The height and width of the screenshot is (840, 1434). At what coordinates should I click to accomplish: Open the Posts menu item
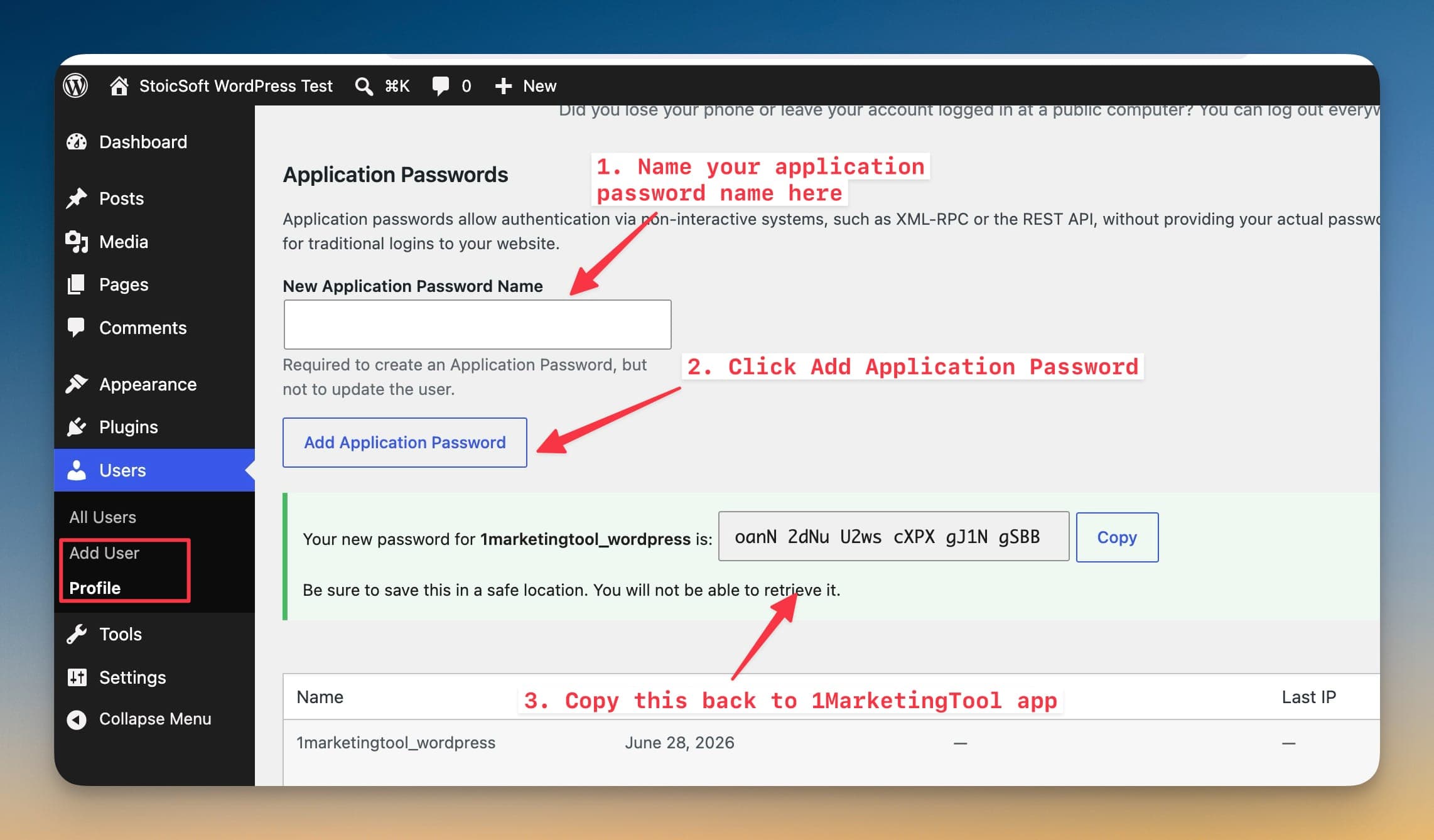pyautogui.click(x=121, y=198)
